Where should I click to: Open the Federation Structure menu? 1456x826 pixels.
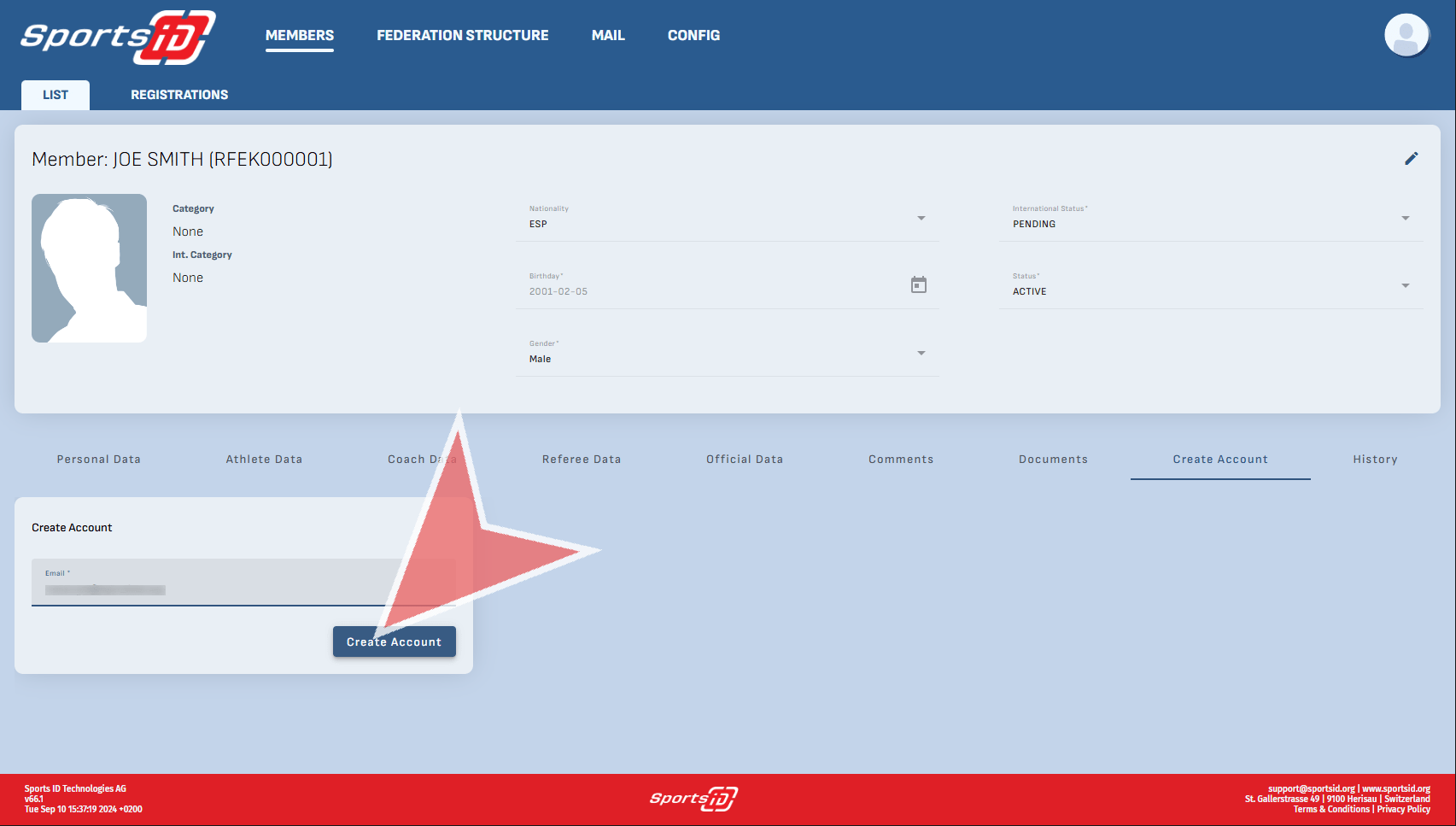pyautogui.click(x=462, y=36)
